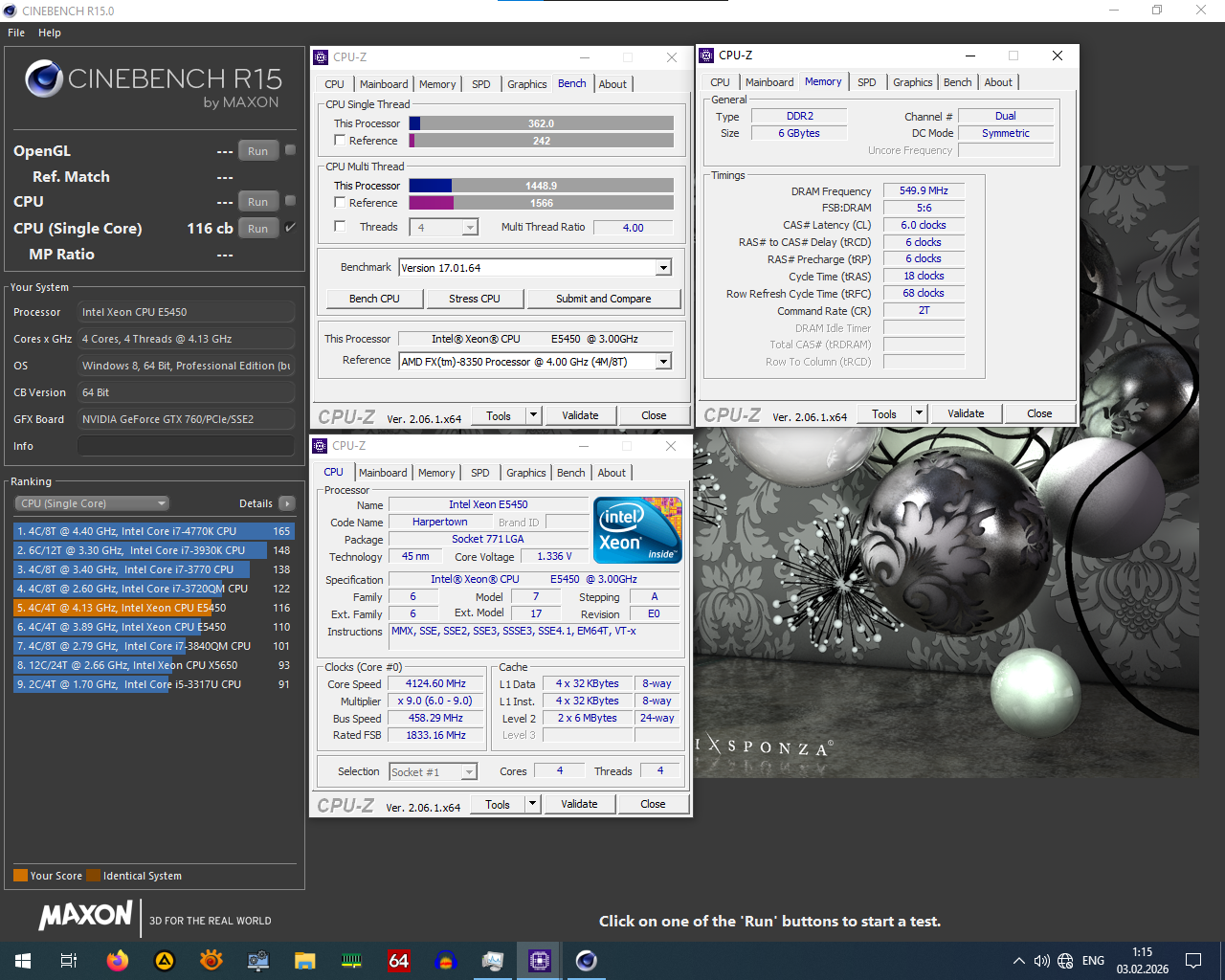Click Validate in the Memory window
Viewport: 1225px width, 980px height.
[966, 413]
